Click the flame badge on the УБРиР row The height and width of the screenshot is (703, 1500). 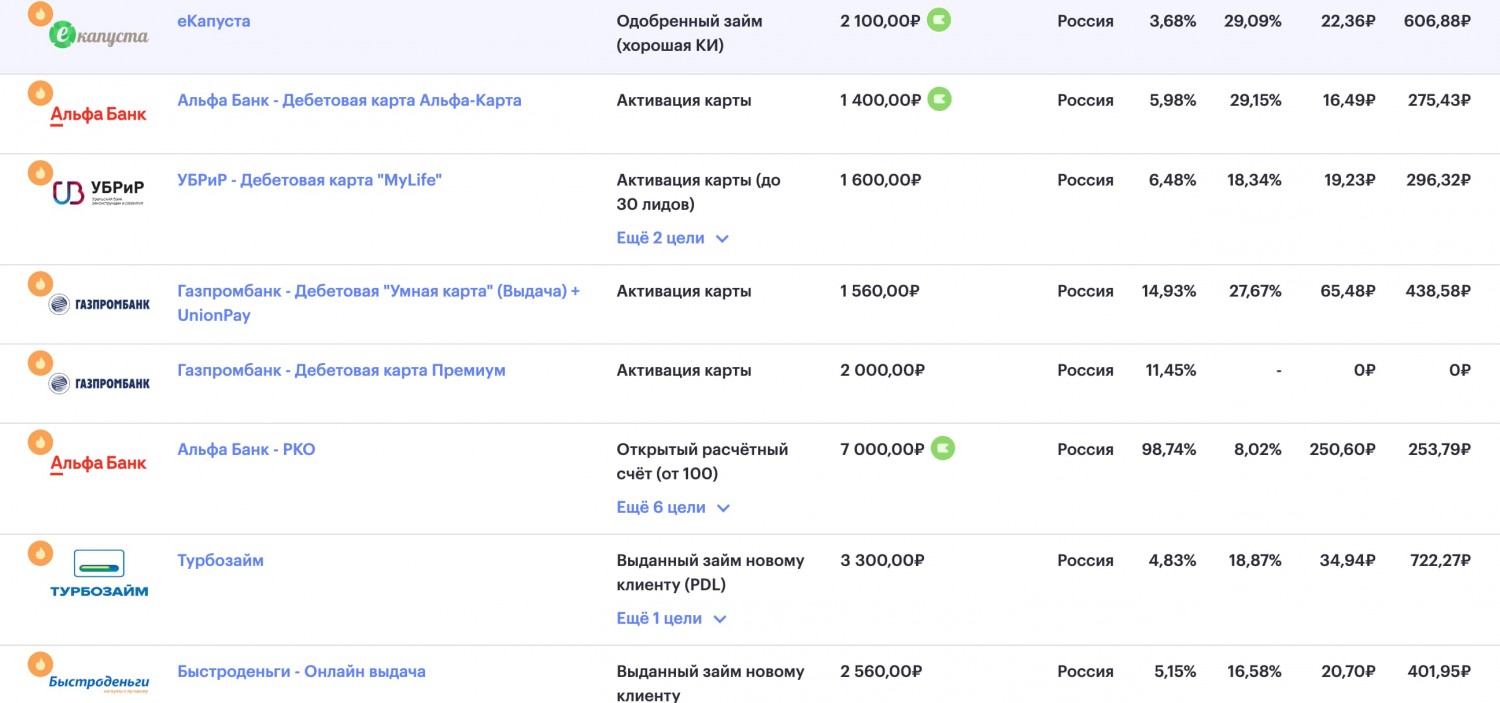(x=40, y=172)
